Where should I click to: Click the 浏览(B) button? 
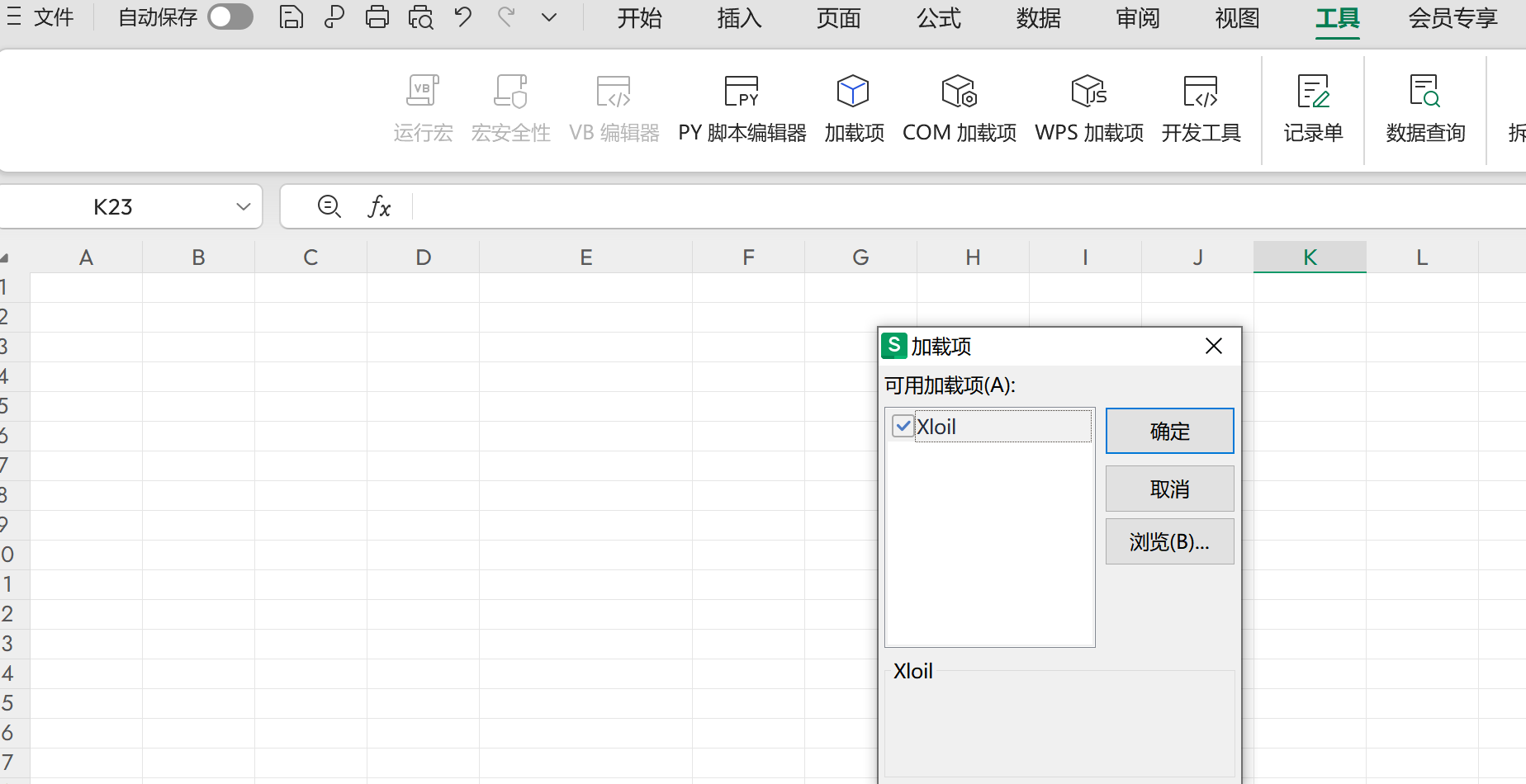pyautogui.click(x=1169, y=541)
